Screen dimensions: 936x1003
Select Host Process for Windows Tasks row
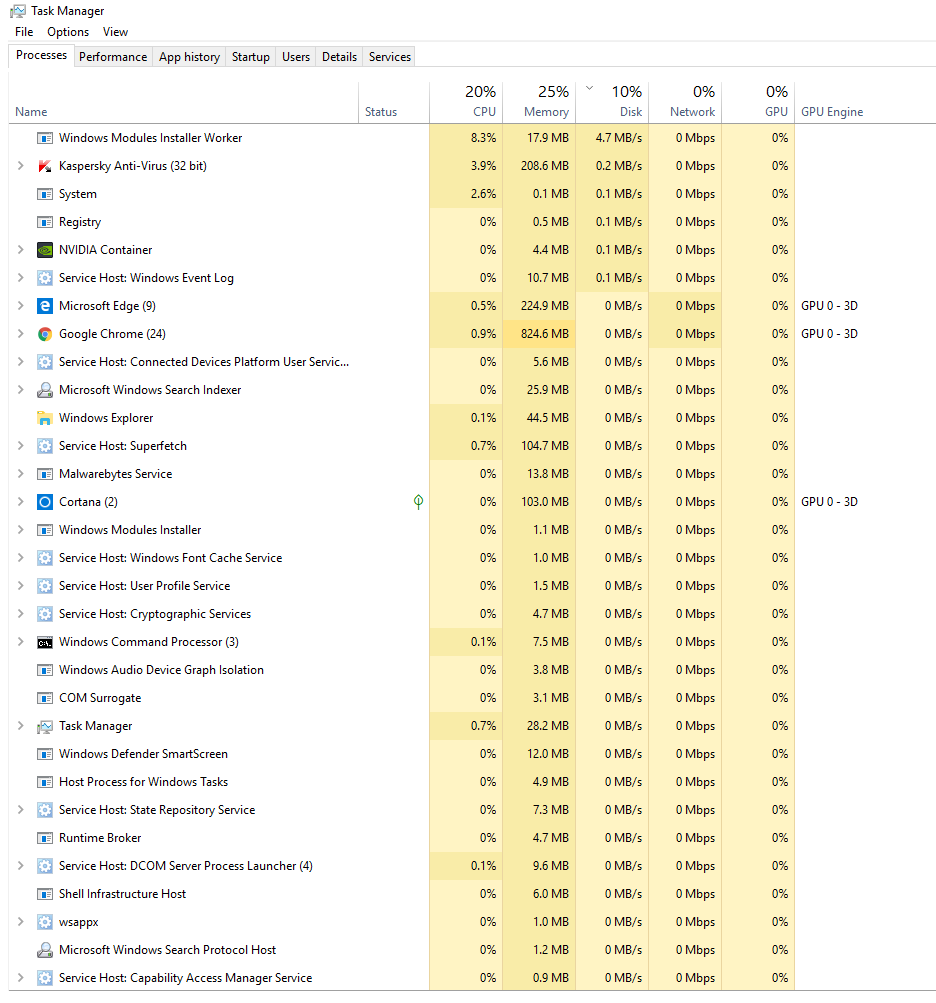pos(472,782)
